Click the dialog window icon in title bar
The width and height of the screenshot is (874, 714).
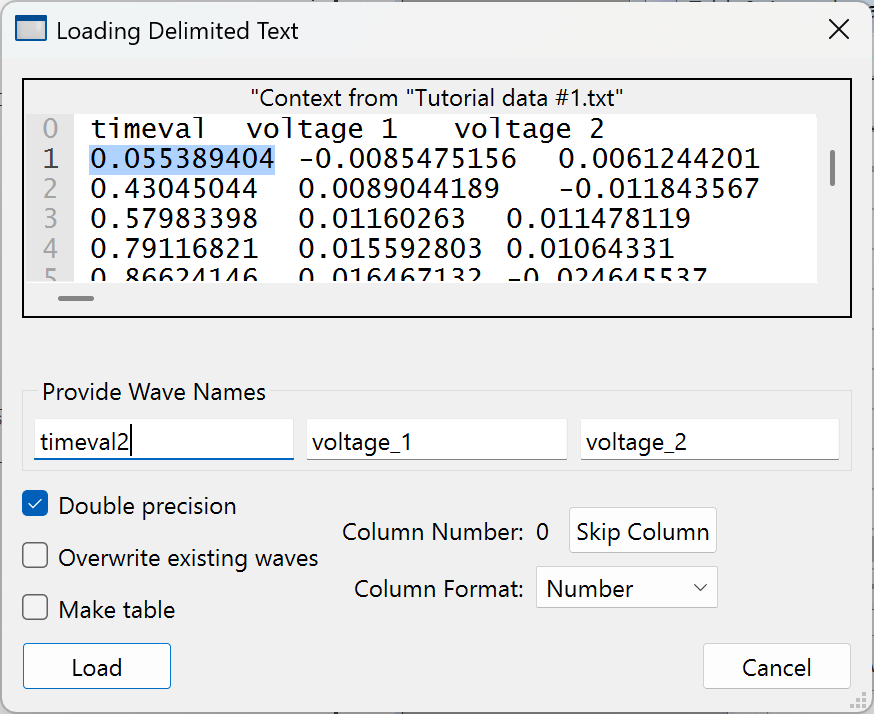[32, 30]
